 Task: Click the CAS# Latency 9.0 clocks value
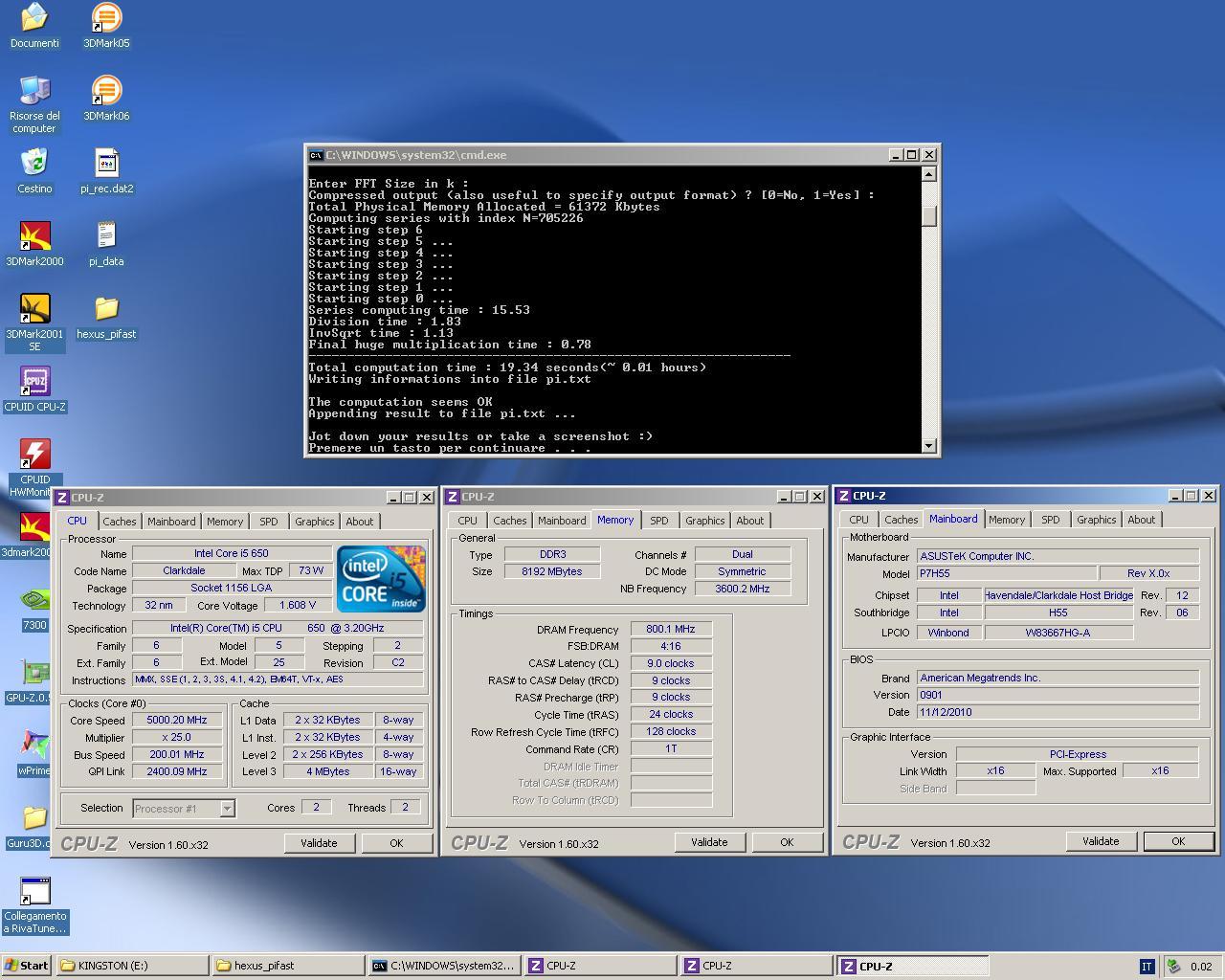[671, 663]
